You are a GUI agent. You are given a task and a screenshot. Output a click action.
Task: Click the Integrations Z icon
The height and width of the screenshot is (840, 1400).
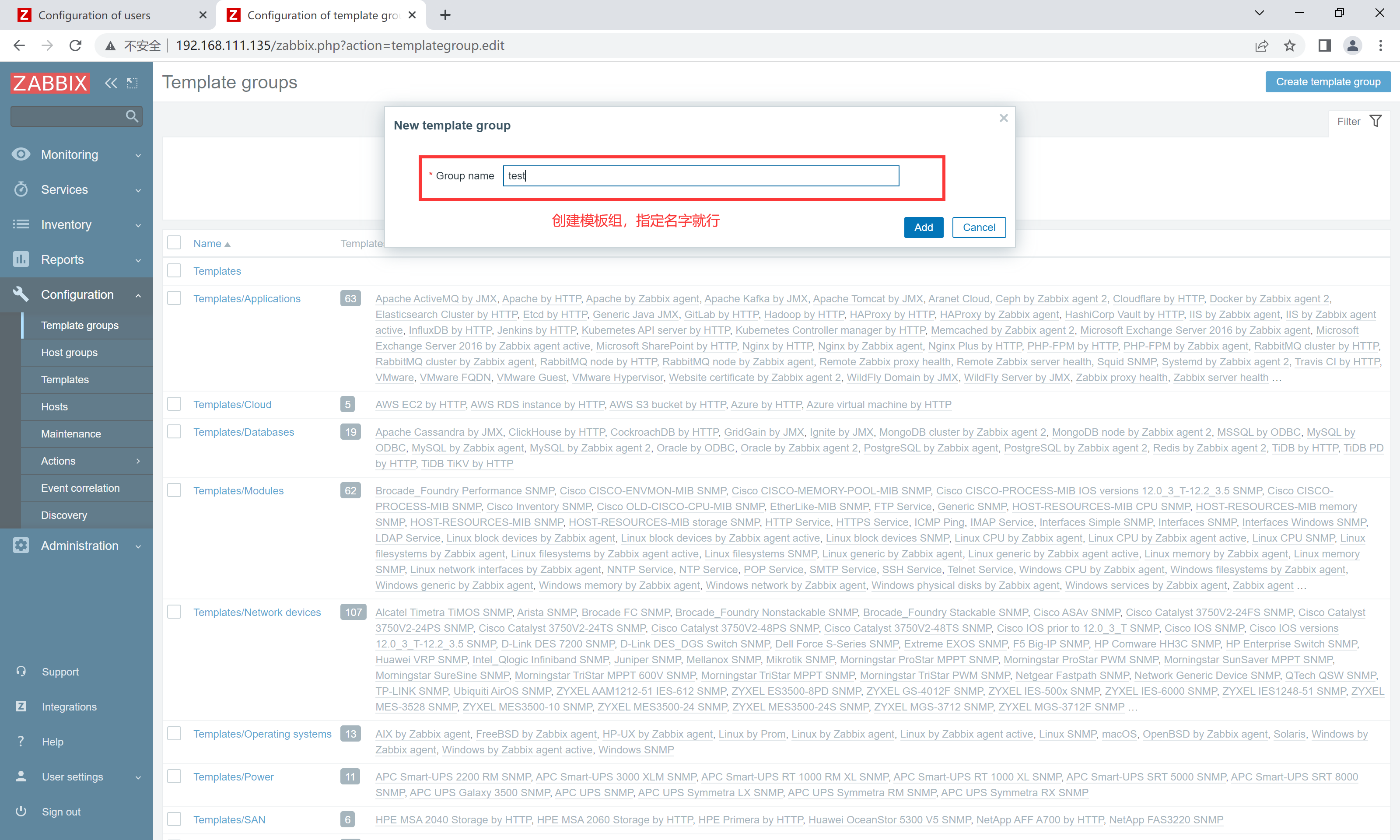pos(21,706)
